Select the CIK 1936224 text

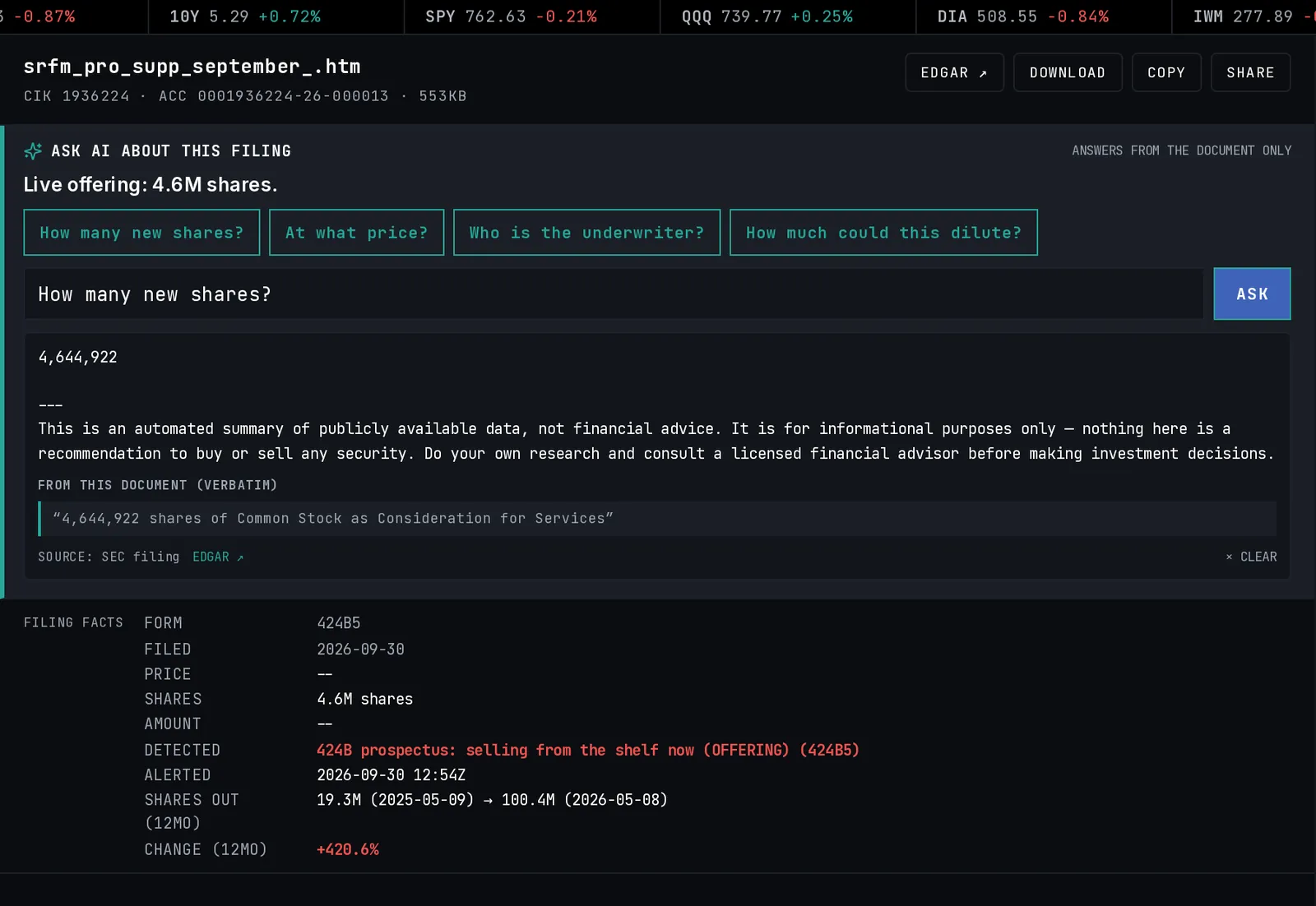pos(76,96)
